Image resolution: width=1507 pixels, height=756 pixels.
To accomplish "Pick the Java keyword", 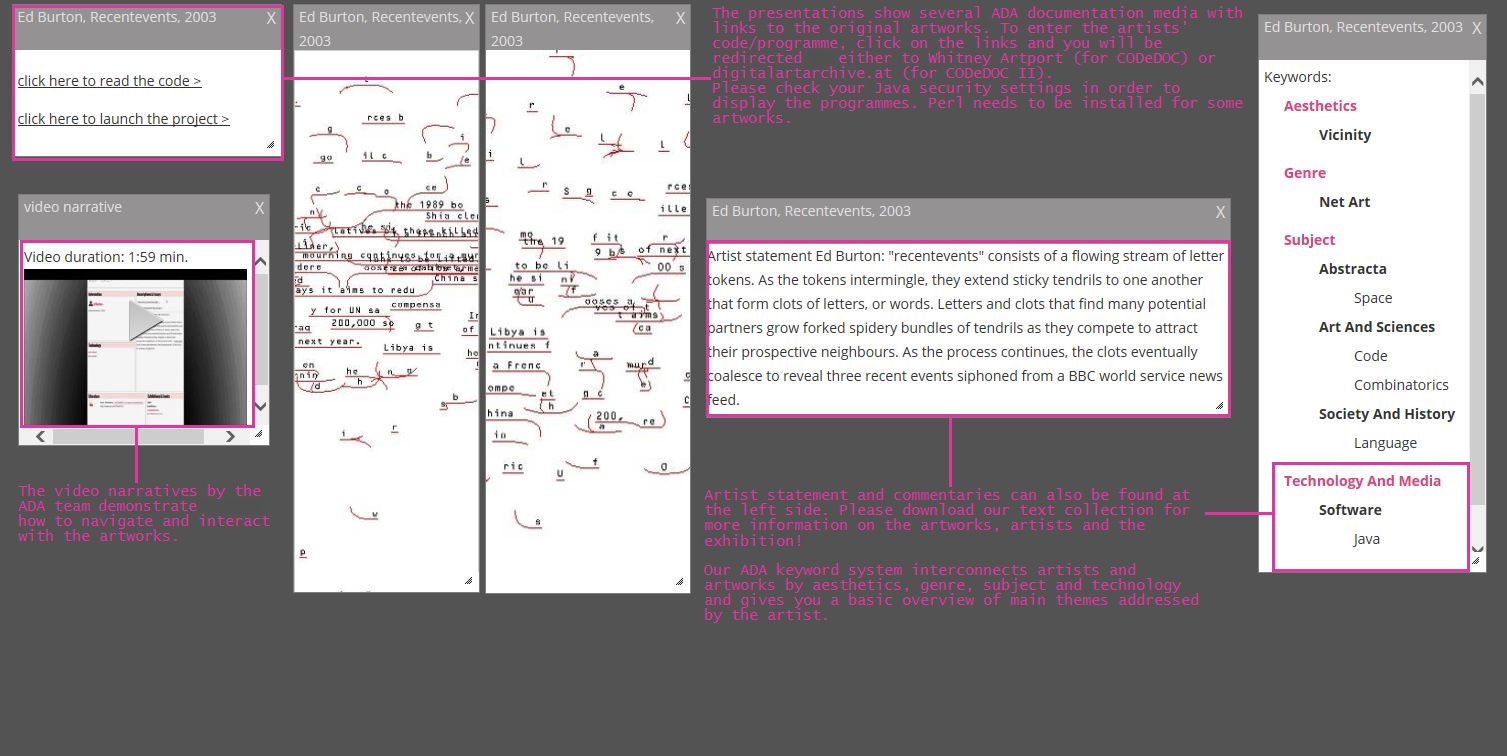I will pos(1366,539).
